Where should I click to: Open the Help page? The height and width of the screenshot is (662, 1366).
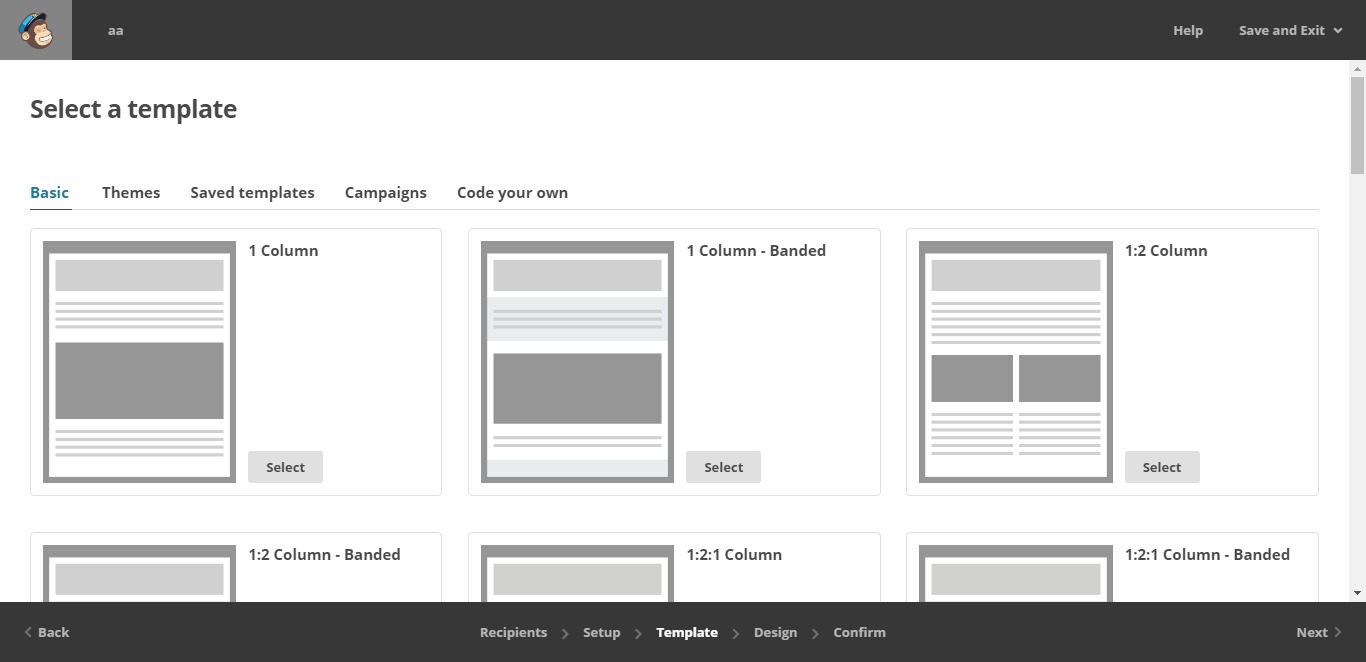[1188, 30]
